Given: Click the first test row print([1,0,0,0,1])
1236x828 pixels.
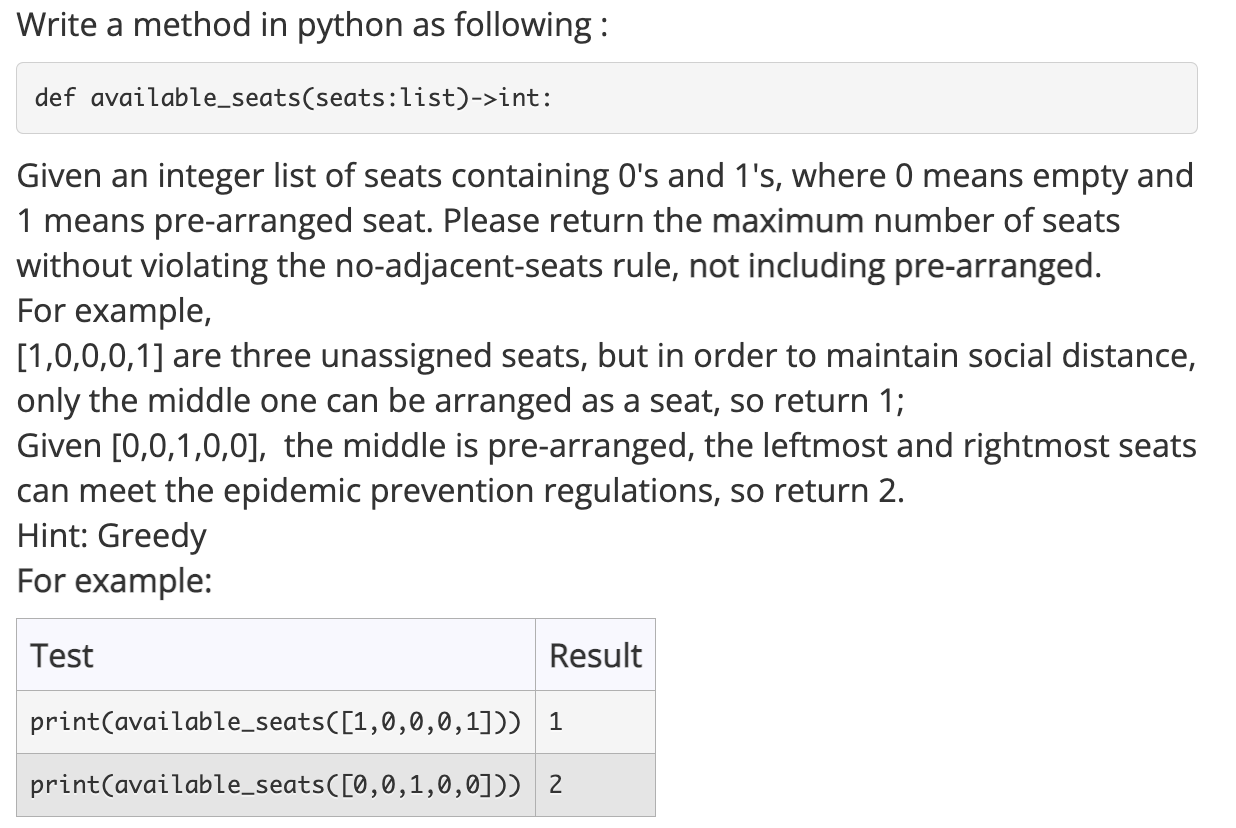Looking at the screenshot, I should tap(276, 722).
